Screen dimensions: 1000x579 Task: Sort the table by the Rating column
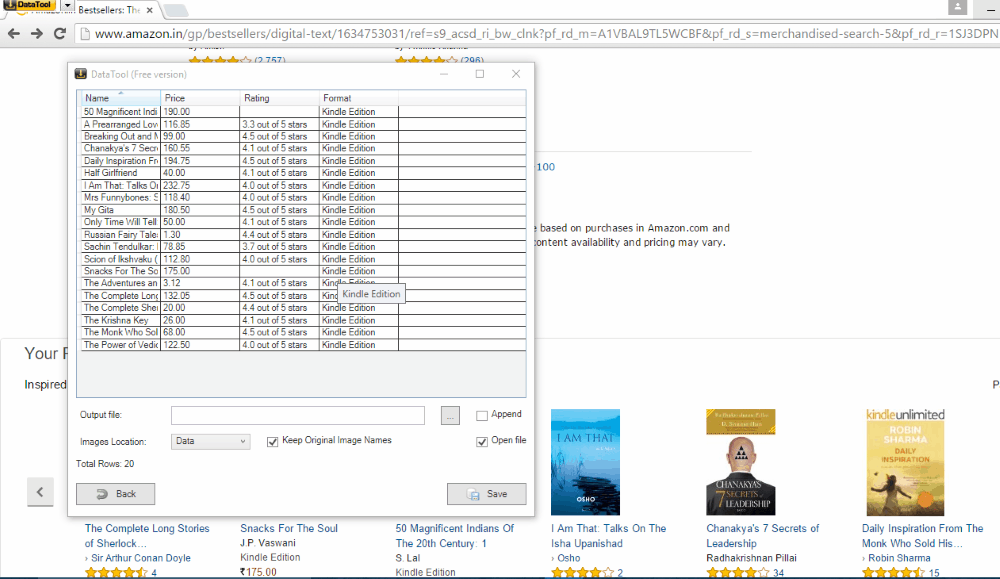click(279, 98)
